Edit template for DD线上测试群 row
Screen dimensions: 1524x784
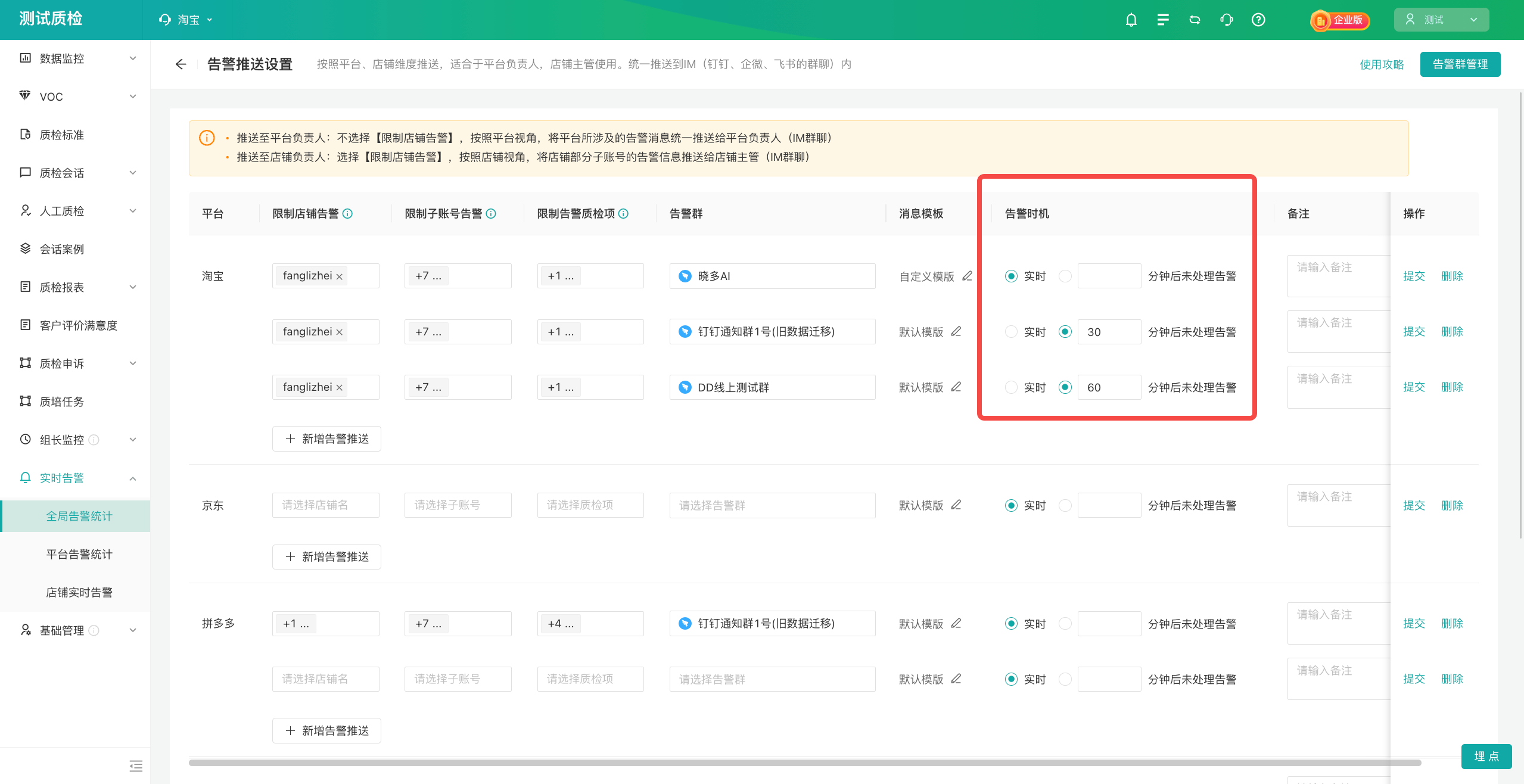[956, 387]
